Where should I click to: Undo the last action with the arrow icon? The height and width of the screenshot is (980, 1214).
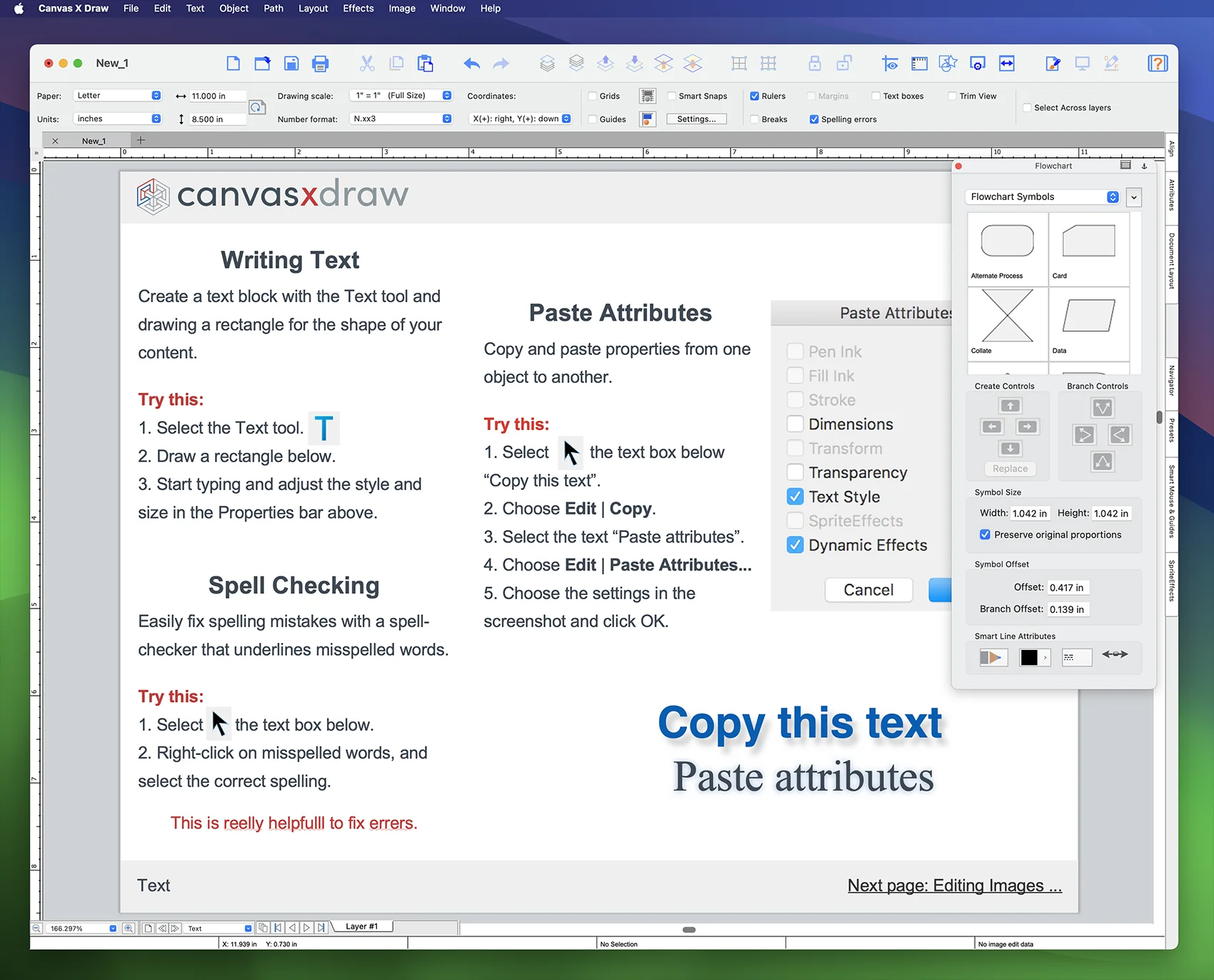pyautogui.click(x=472, y=64)
